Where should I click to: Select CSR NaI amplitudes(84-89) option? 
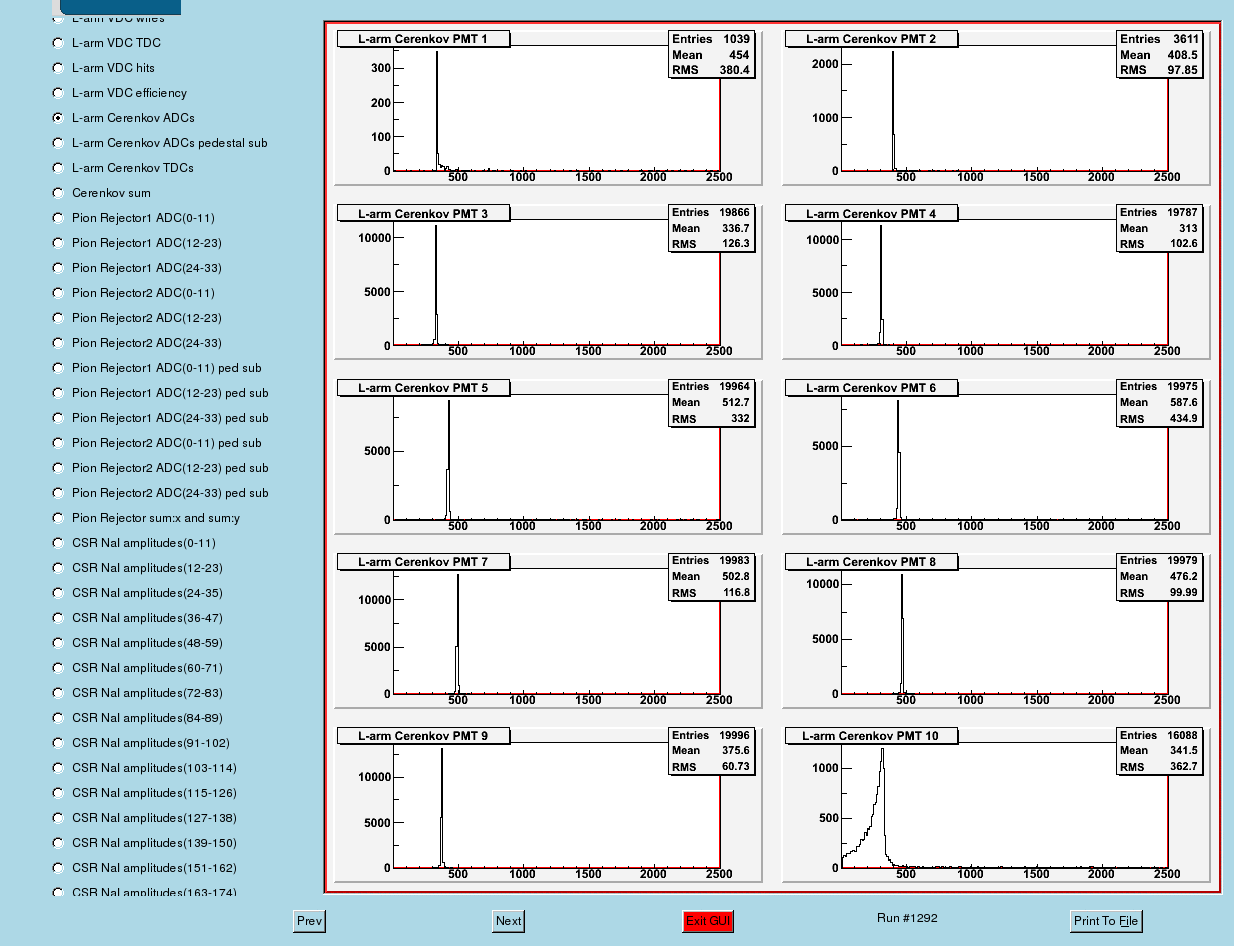tap(58, 718)
